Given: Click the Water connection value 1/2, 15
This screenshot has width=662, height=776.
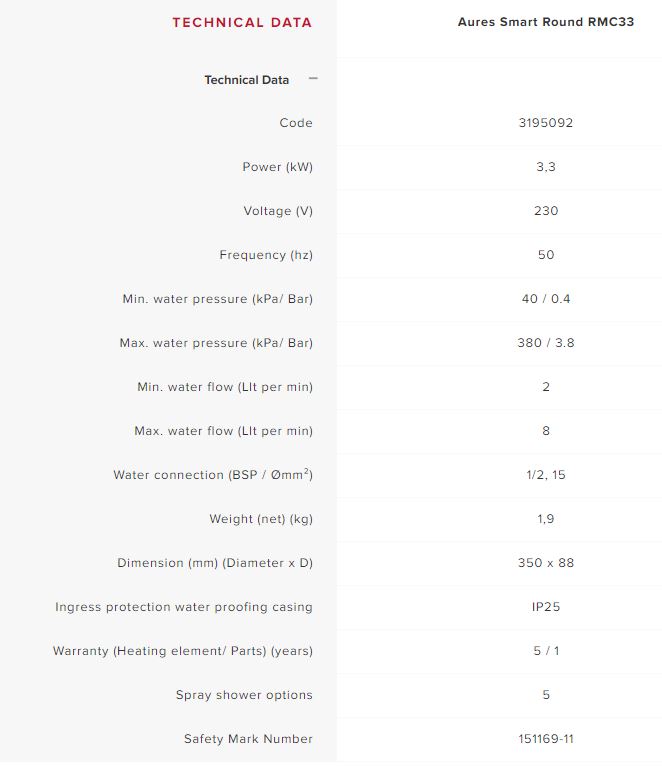Looking at the screenshot, I should pyautogui.click(x=545, y=475).
